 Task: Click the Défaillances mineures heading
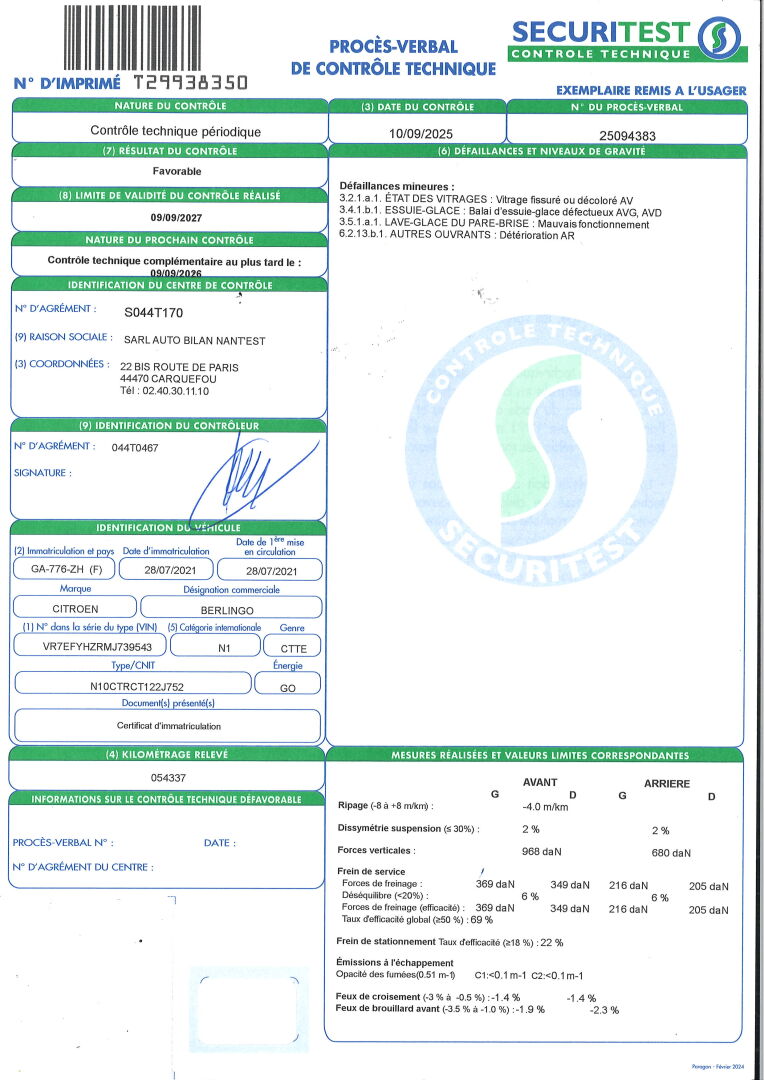[x=397, y=187]
